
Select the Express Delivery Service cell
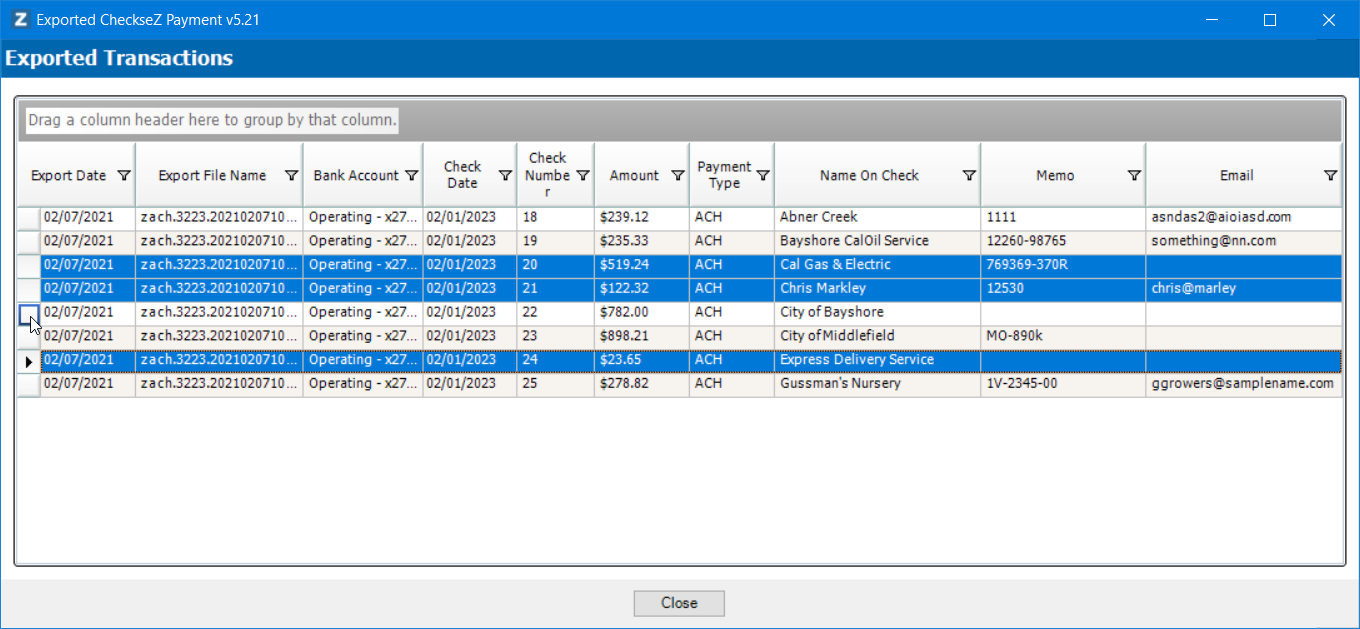tap(877, 360)
